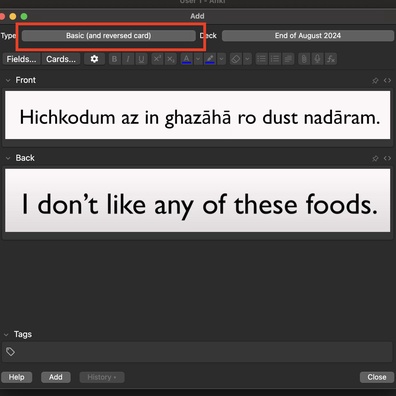Apply superscript formatting
The width and height of the screenshot is (396, 396).
(157, 59)
